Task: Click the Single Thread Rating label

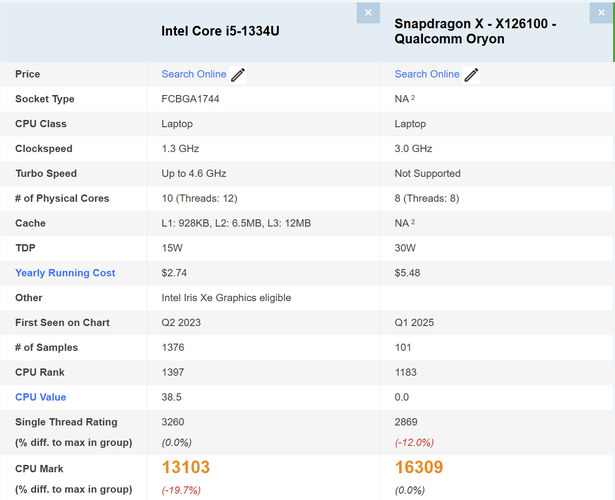Action: [66, 422]
